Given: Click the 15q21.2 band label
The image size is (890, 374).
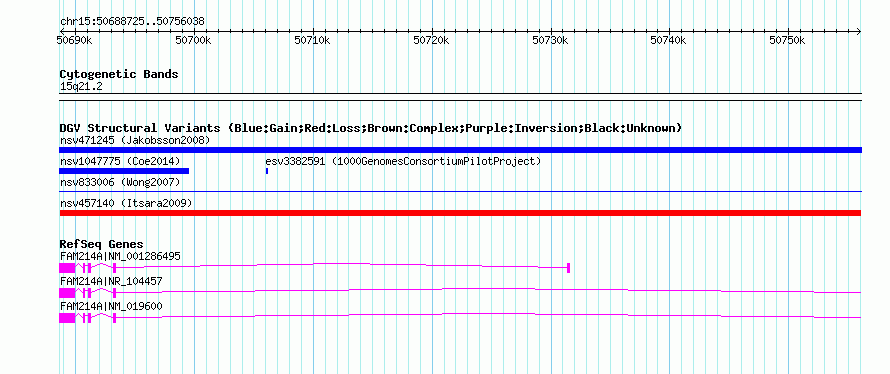Looking at the screenshot, I should (x=81, y=87).
